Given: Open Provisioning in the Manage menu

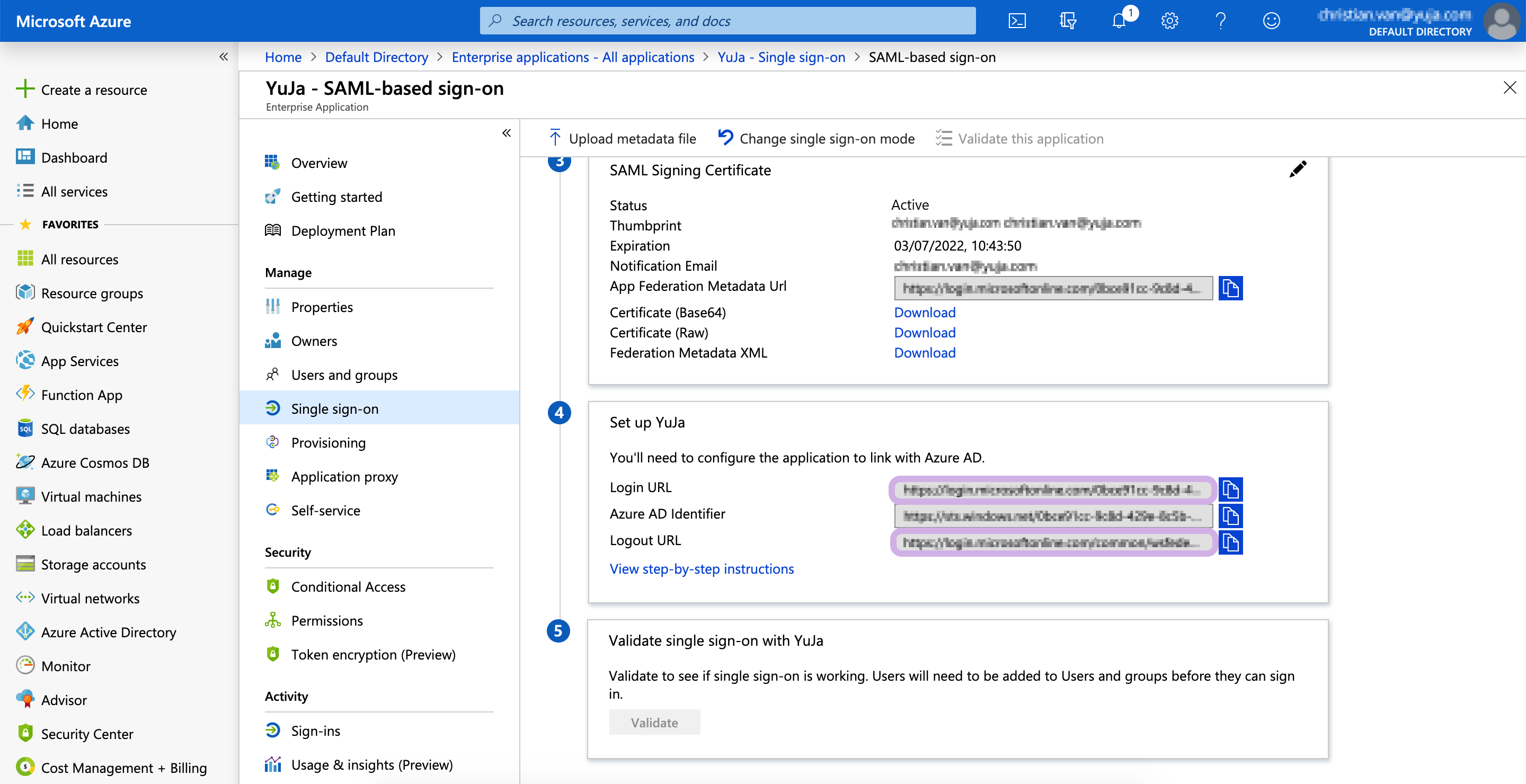Looking at the screenshot, I should (x=328, y=443).
